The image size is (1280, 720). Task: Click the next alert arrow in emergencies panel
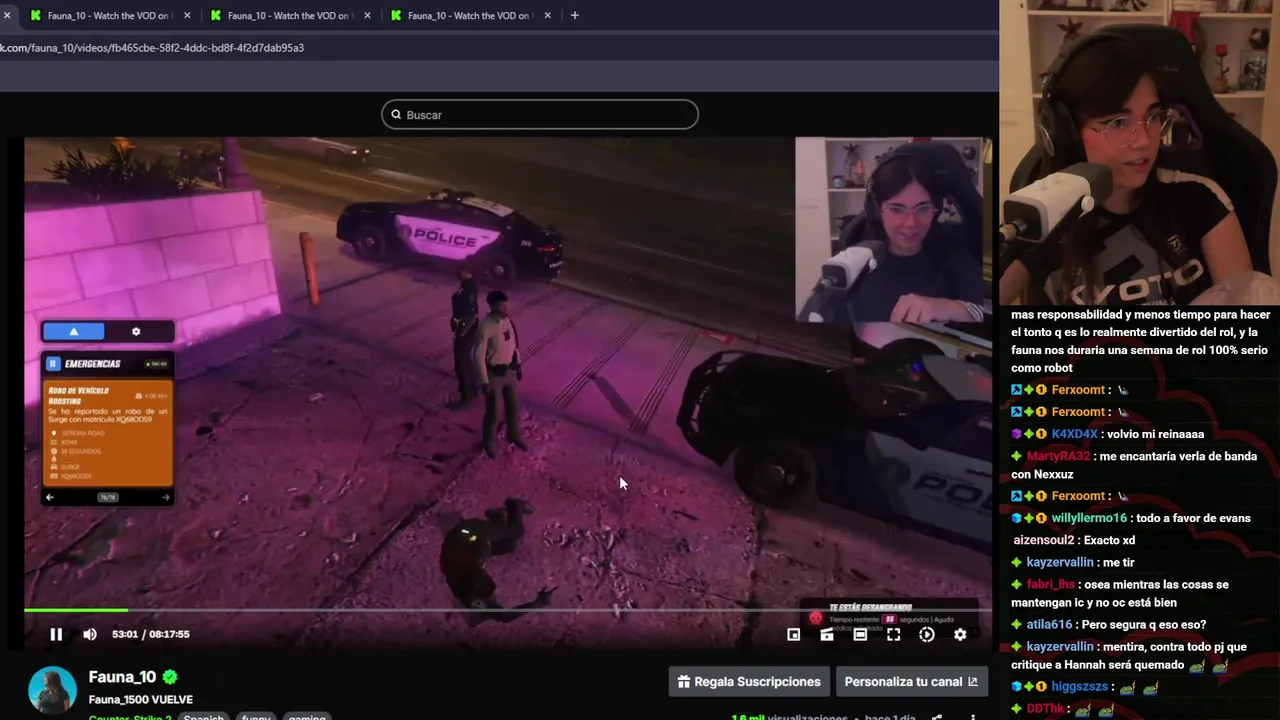pyautogui.click(x=166, y=497)
